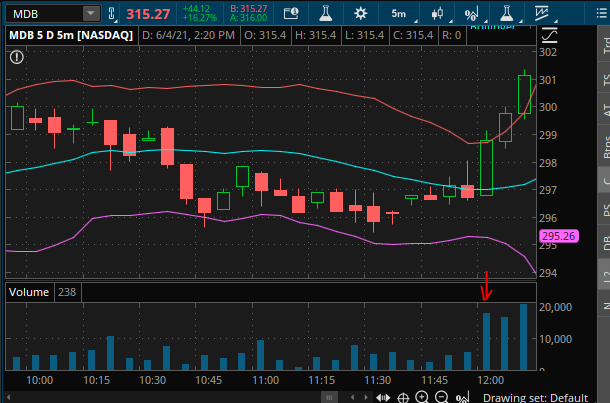This screenshot has width=610, height=403.
Task: Click the +16.27% change readout
Action: pos(200,18)
